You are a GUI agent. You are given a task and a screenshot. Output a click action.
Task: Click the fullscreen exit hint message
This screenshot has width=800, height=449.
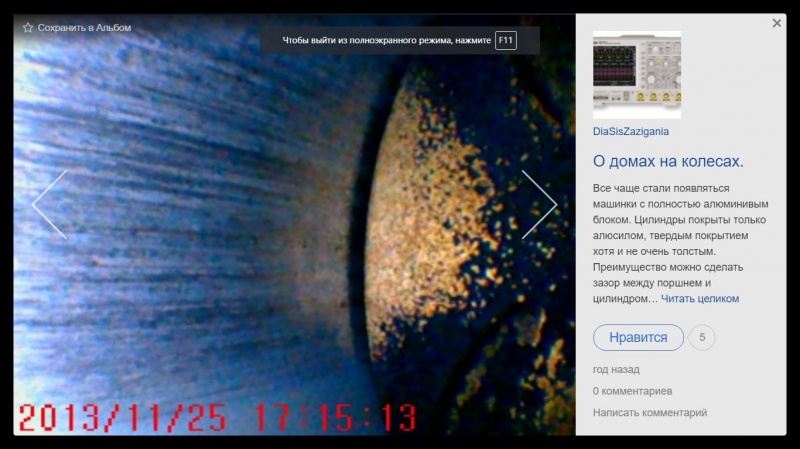386,41
